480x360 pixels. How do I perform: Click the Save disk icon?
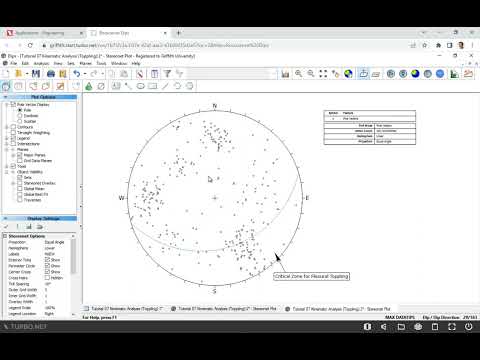36,74
